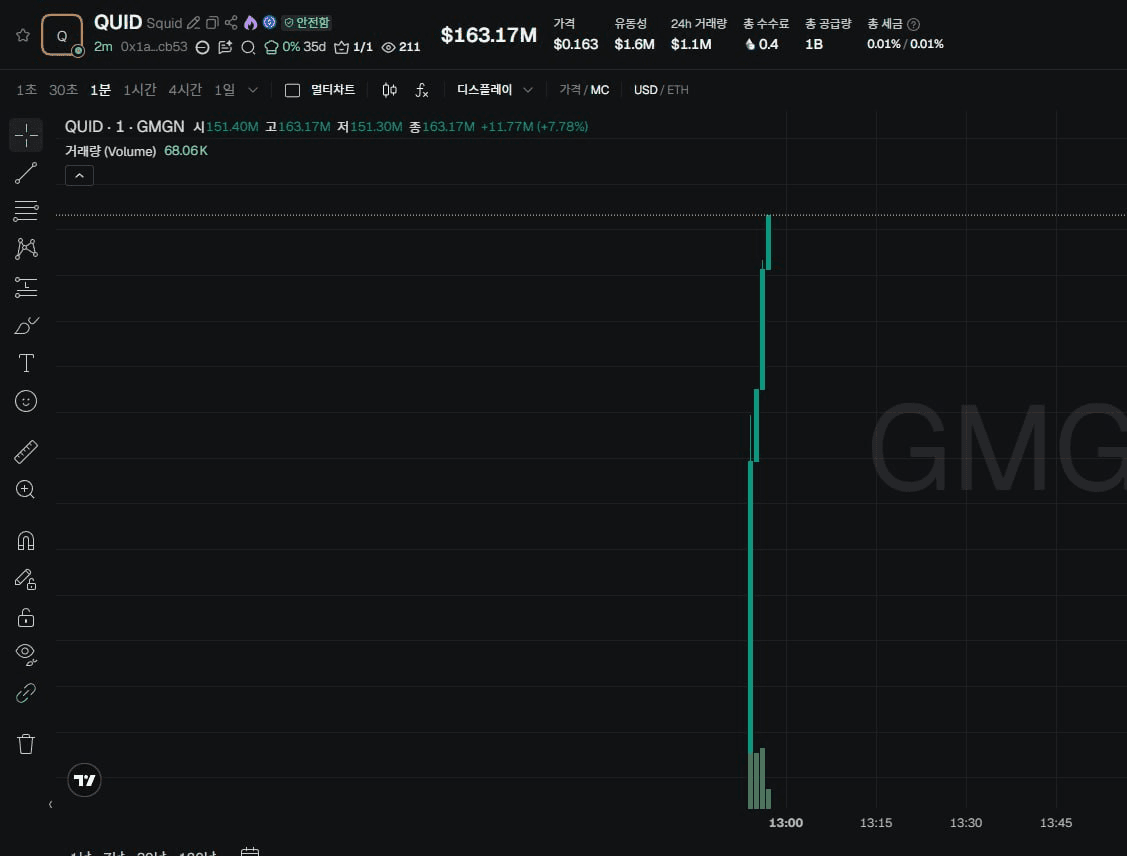
Task: Click the link drawings chain icon
Action: pyautogui.click(x=26, y=693)
